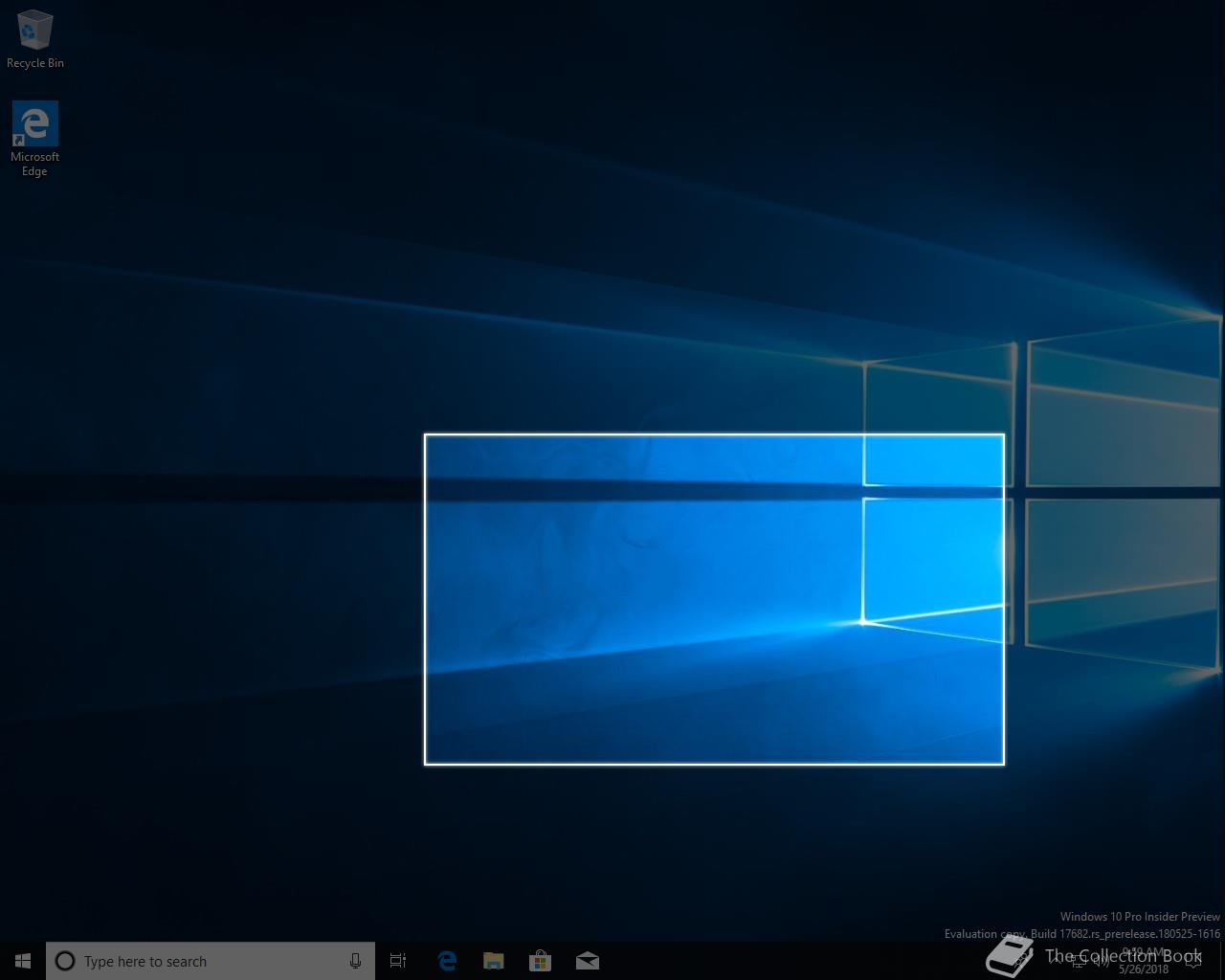This screenshot has width=1225, height=980.
Task: Click the Windows 10 Pro Insider Preview text
Action: click(1139, 917)
